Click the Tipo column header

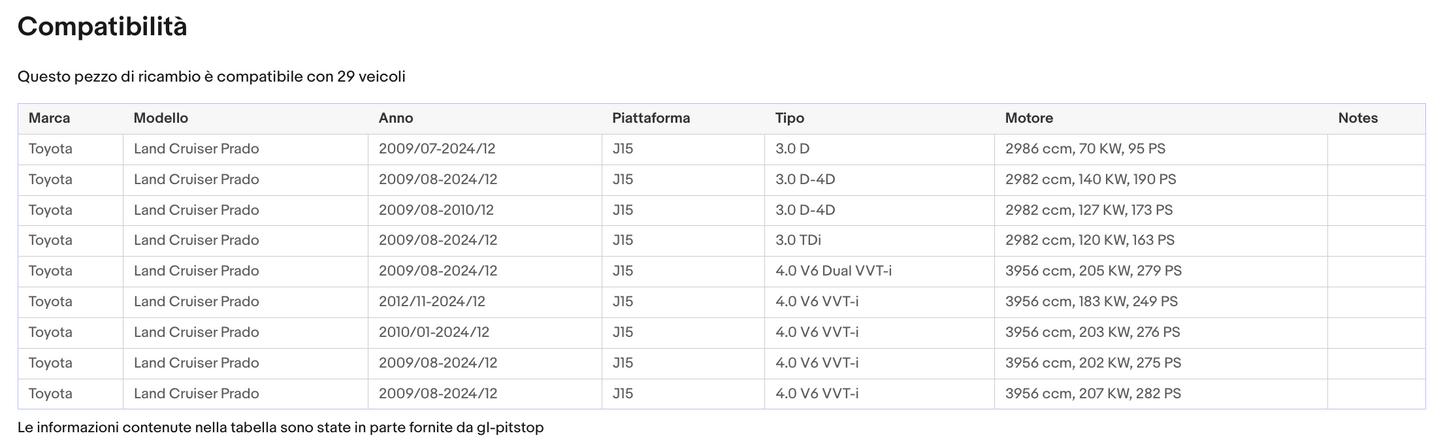pos(790,118)
